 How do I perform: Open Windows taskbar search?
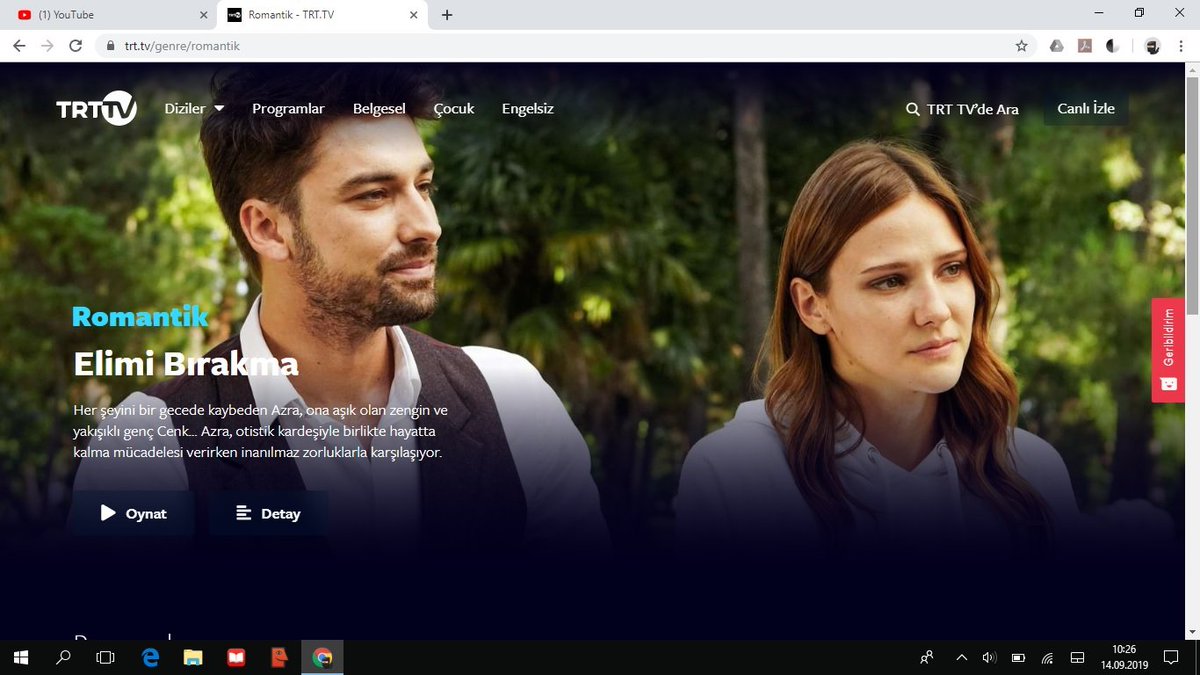click(63, 657)
